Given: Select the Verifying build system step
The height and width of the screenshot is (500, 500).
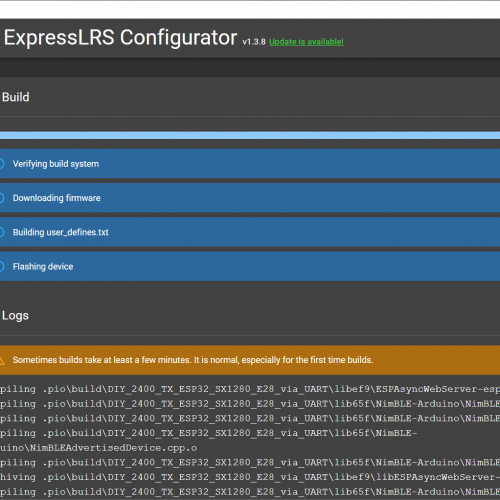Looking at the screenshot, I should click(x=250, y=164).
